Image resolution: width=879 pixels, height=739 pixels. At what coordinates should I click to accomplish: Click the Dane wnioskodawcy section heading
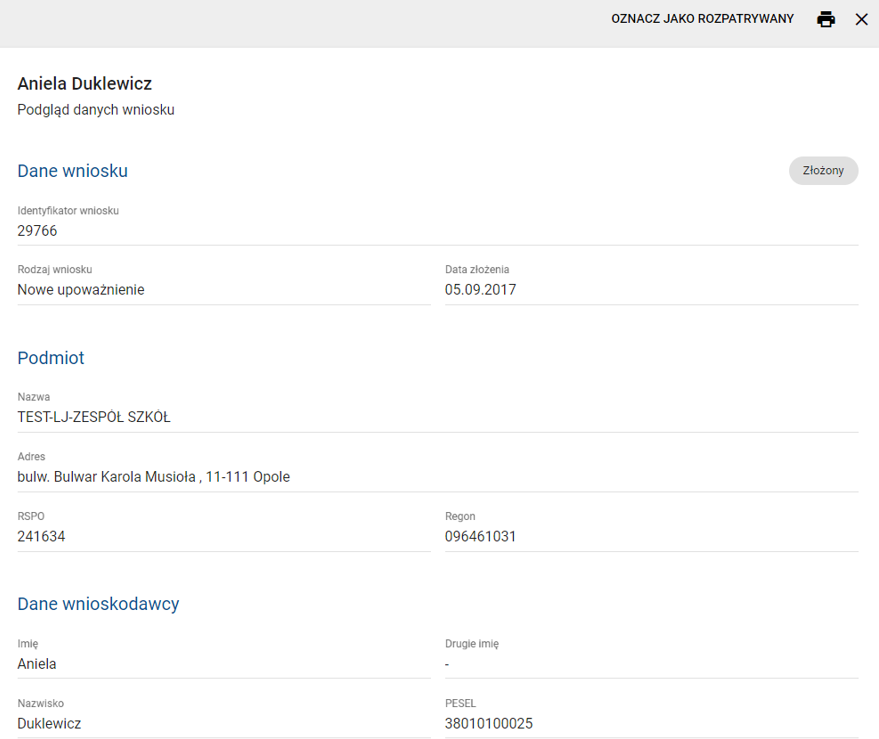(x=98, y=604)
